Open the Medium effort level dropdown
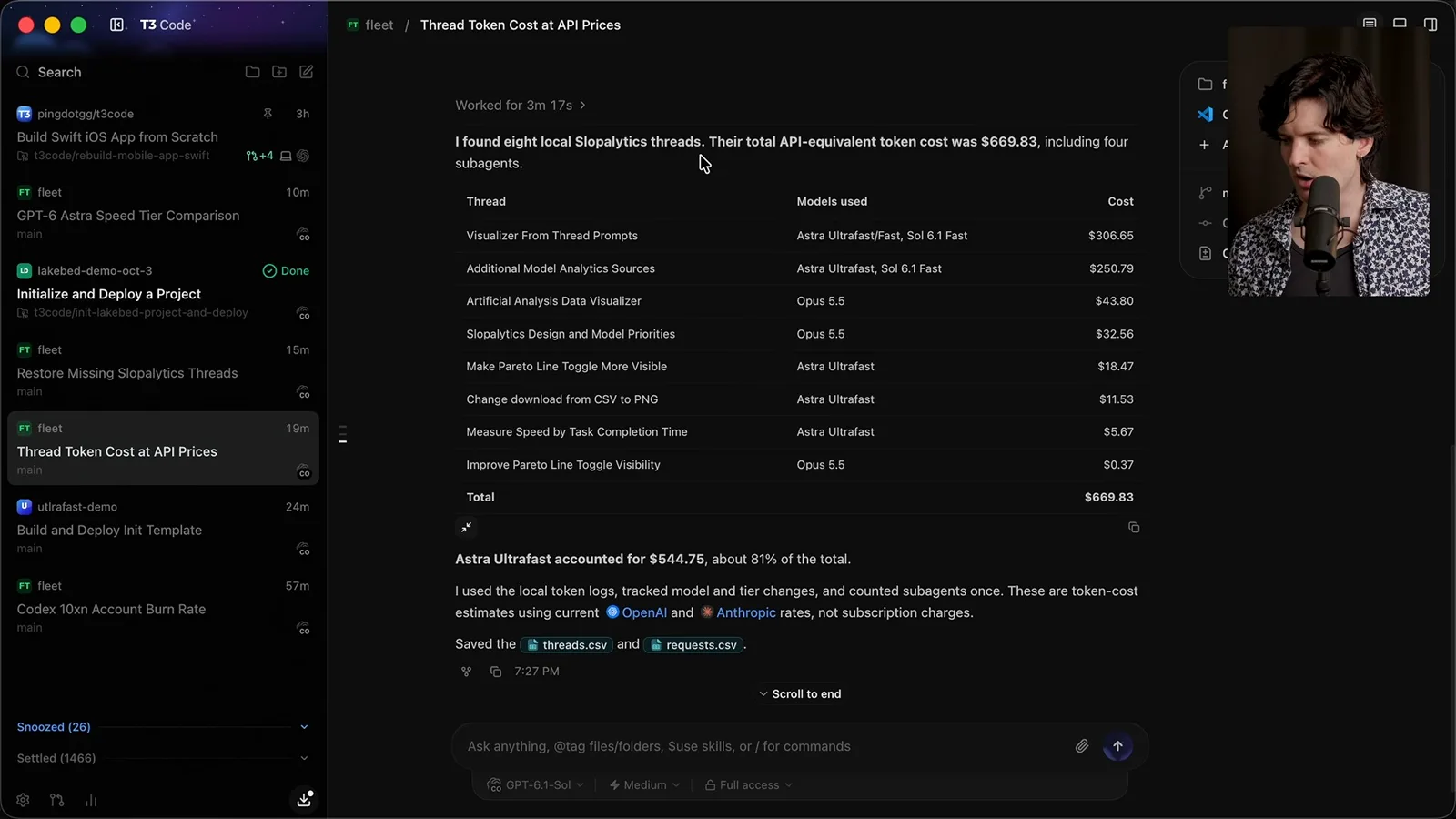This screenshot has height=819, width=1456. click(x=644, y=784)
